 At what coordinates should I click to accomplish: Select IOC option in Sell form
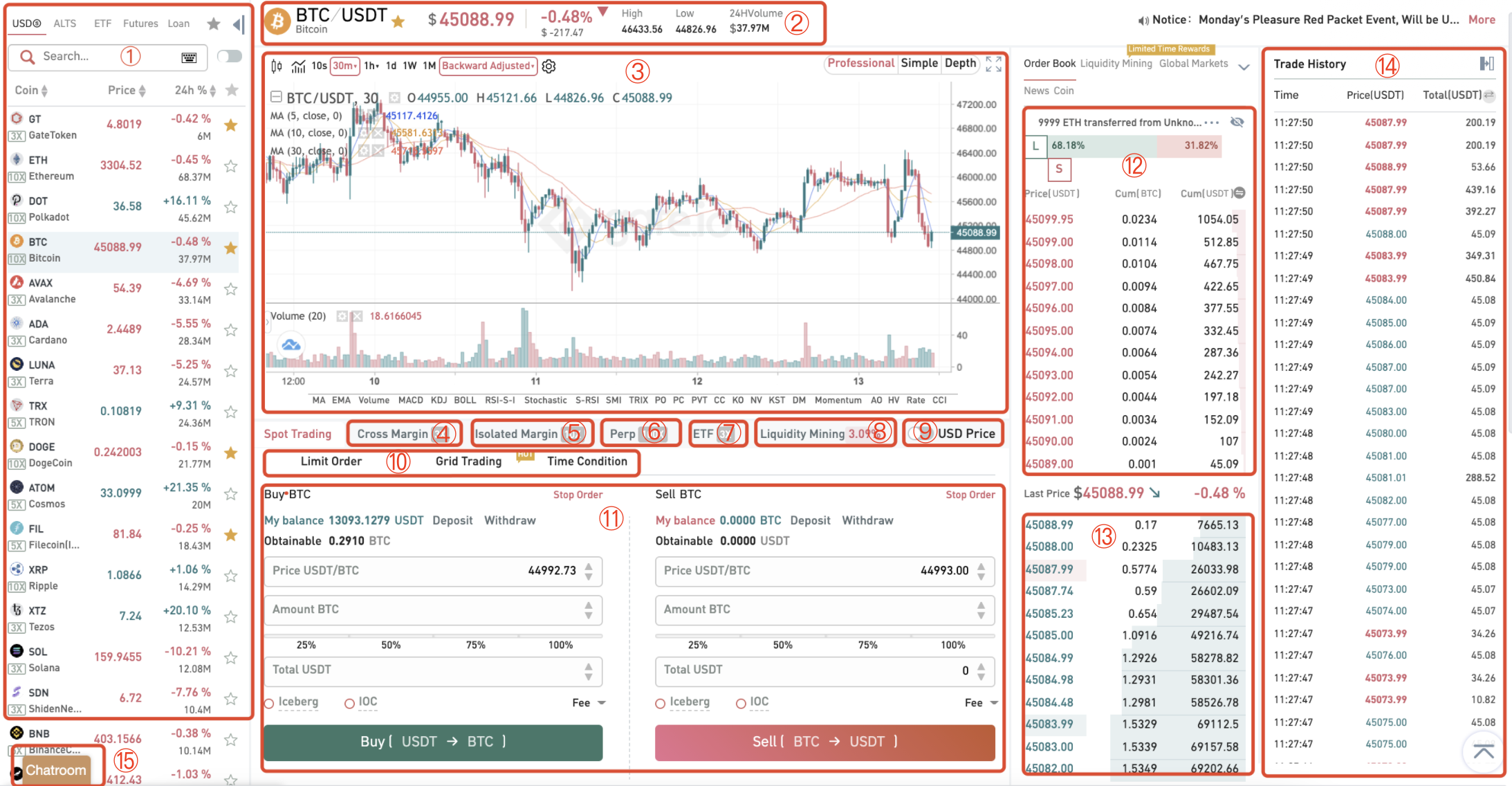[x=741, y=704]
